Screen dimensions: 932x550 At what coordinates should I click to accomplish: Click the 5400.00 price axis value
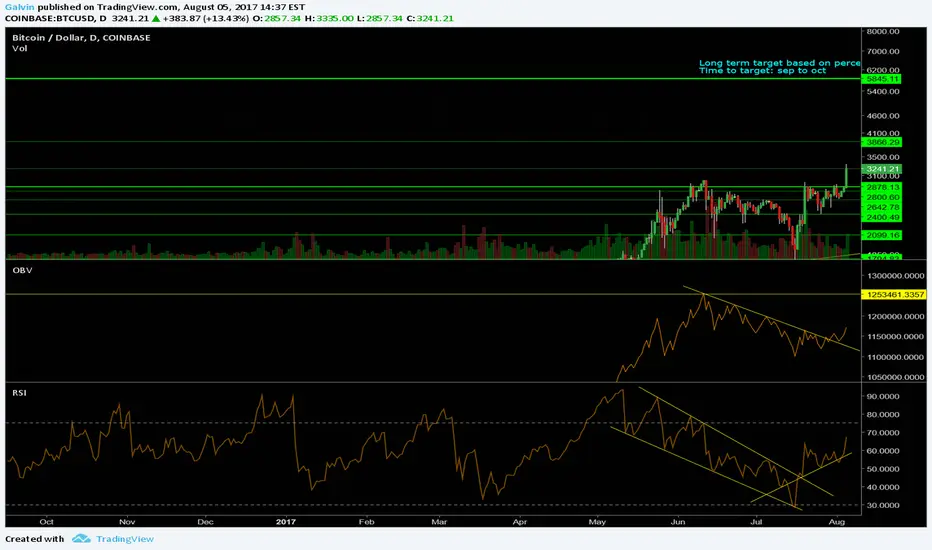(883, 92)
